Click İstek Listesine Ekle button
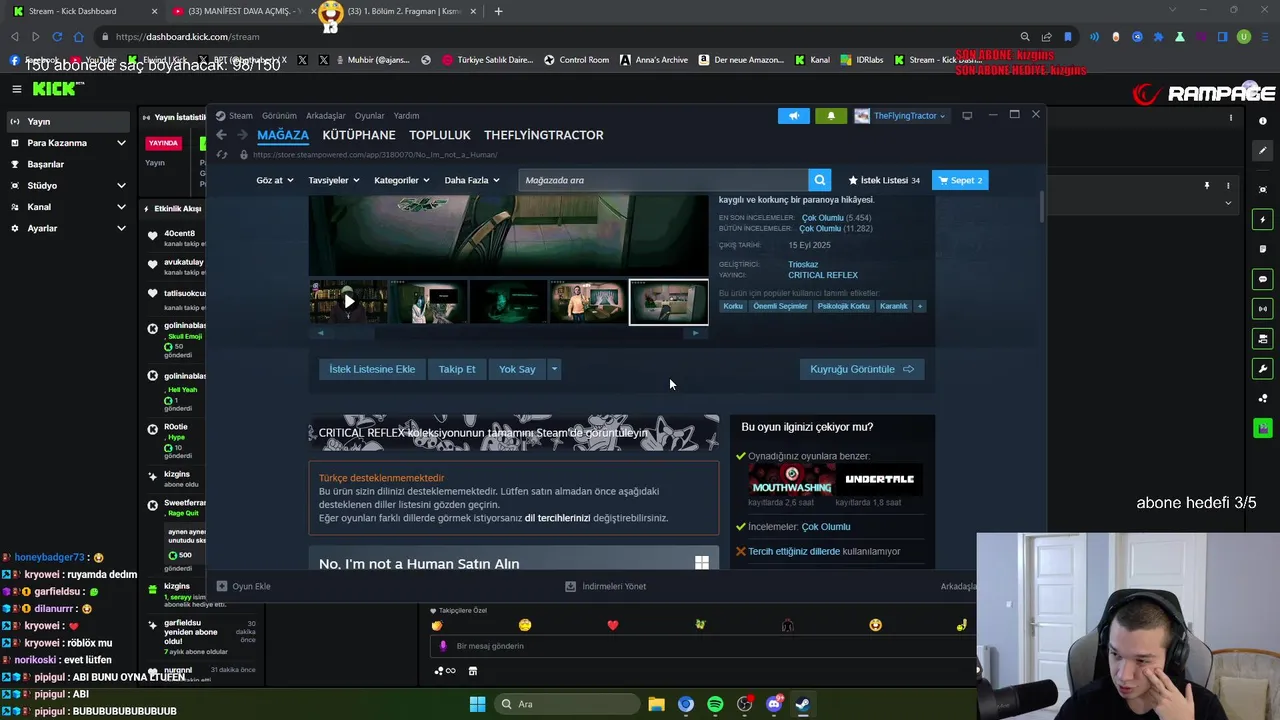This screenshot has width=1280, height=720. (372, 369)
